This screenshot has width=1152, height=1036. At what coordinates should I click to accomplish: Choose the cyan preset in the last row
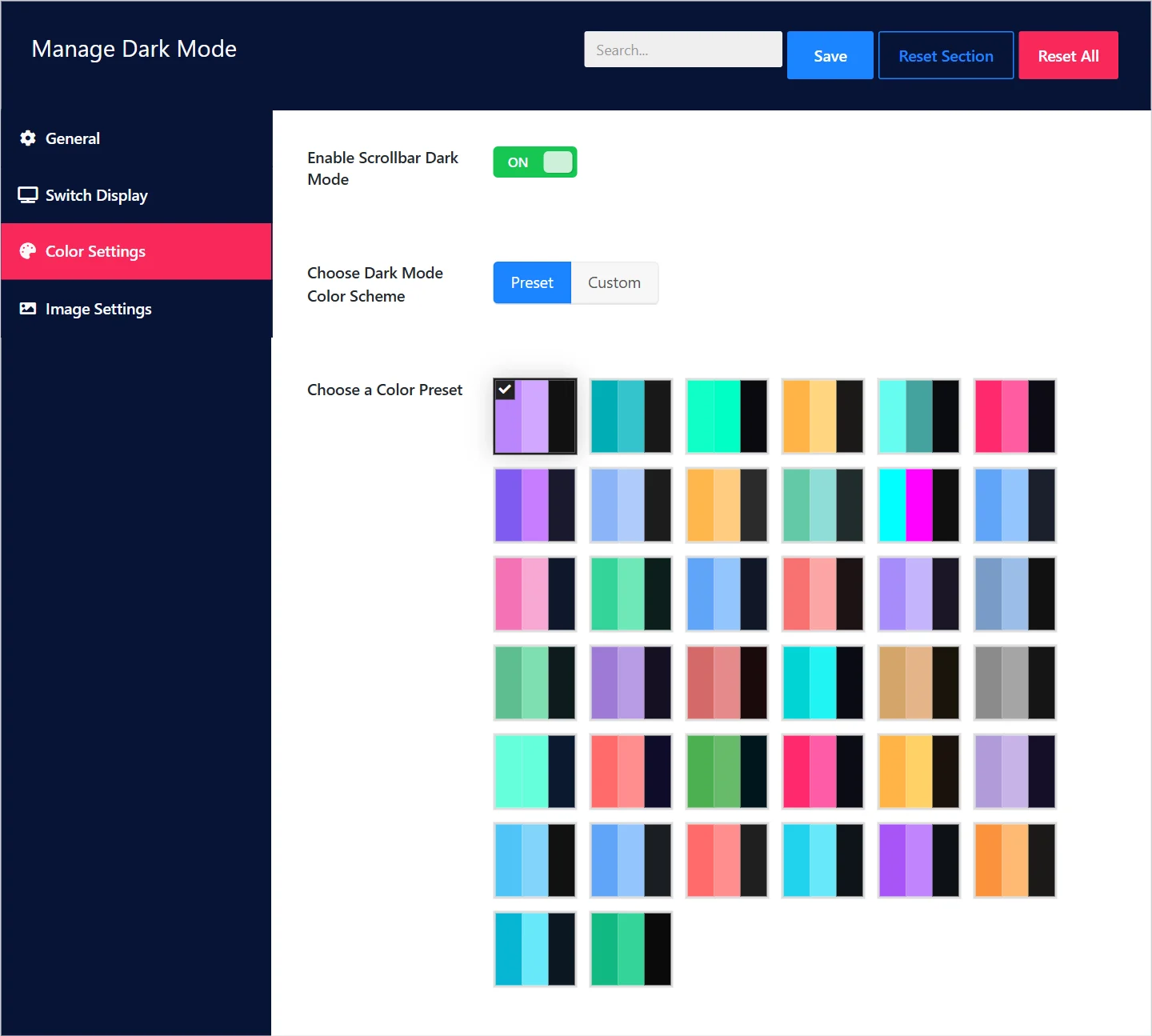coord(535,949)
